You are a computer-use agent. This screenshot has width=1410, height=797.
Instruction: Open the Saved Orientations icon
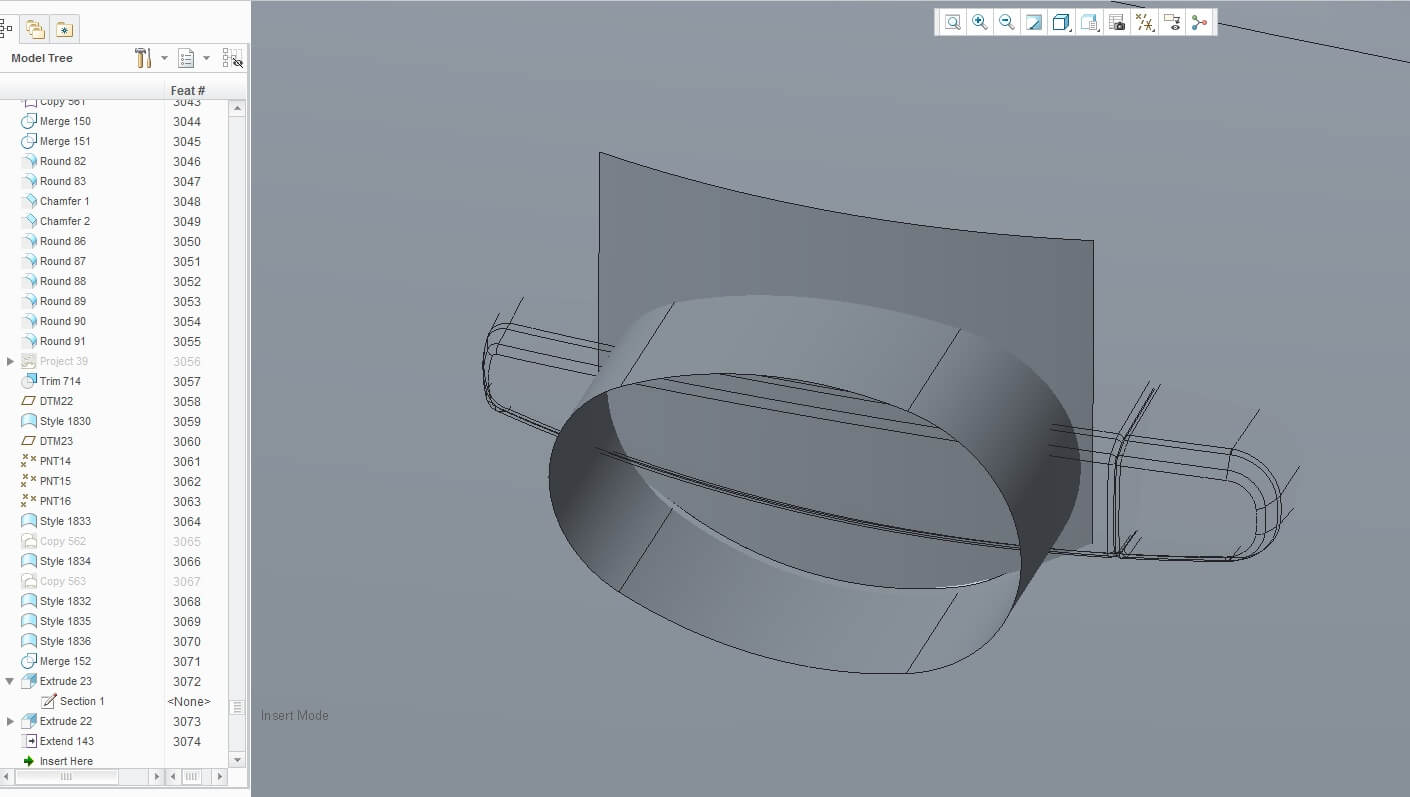(1089, 22)
